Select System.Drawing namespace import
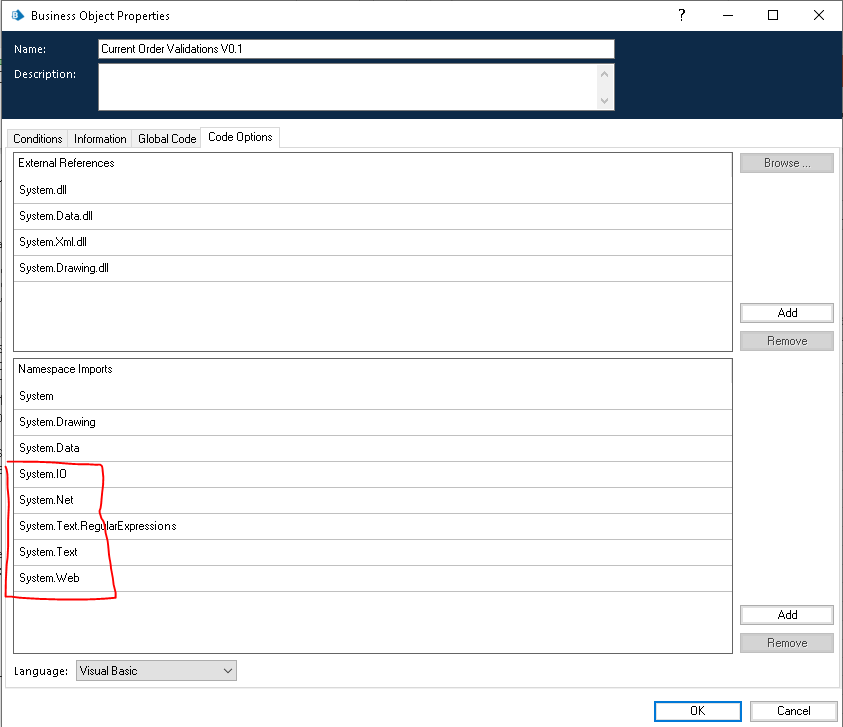 [373, 423]
